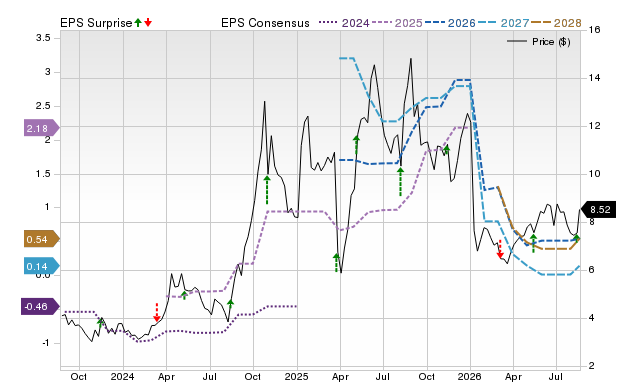
Task: Click the 1.5 label on the EPS axis
Action: tap(43, 173)
